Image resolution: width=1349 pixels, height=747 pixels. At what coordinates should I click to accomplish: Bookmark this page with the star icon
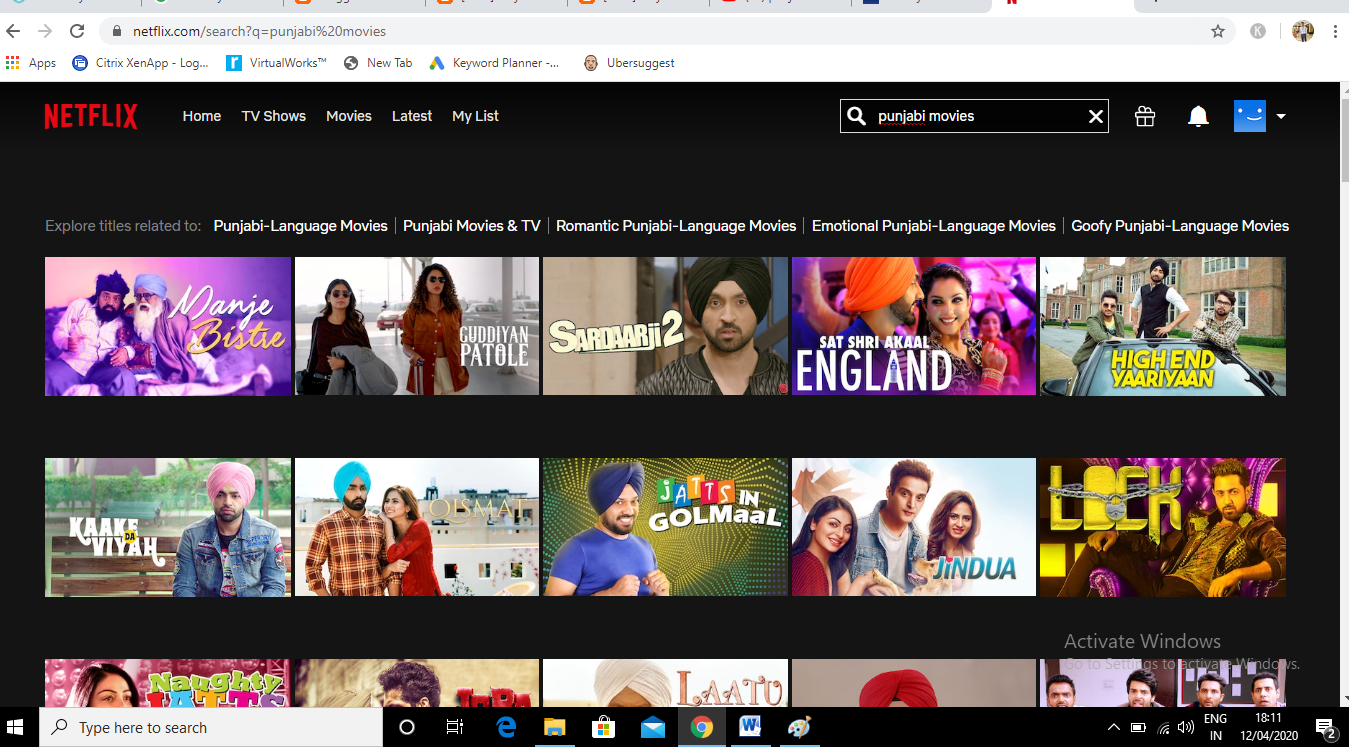(1218, 31)
